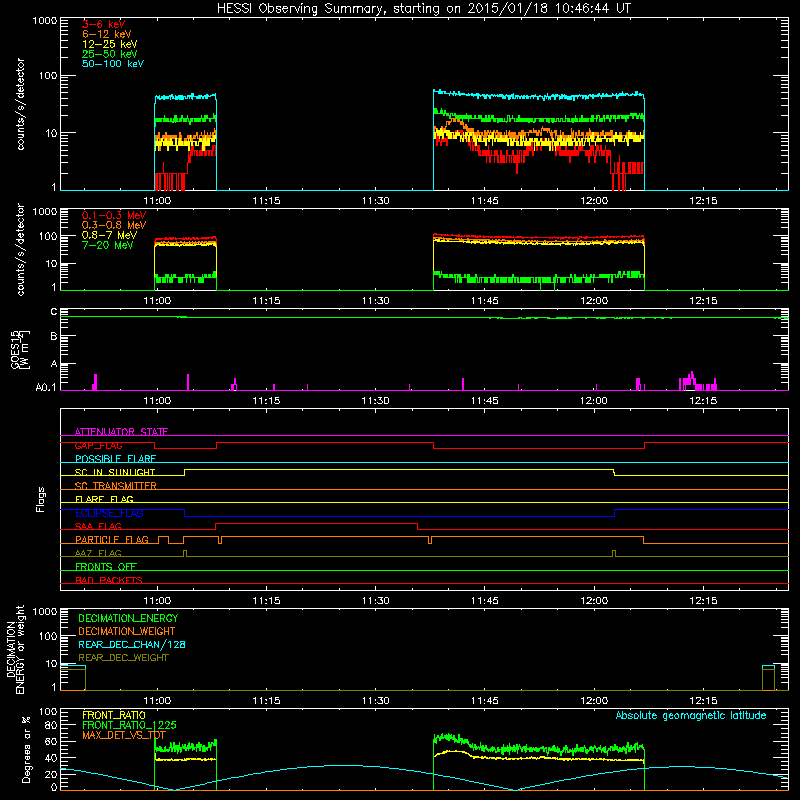The width and height of the screenshot is (800, 800).
Task: Click the '3-6 keV' legend label
Action: (x=103, y=24)
